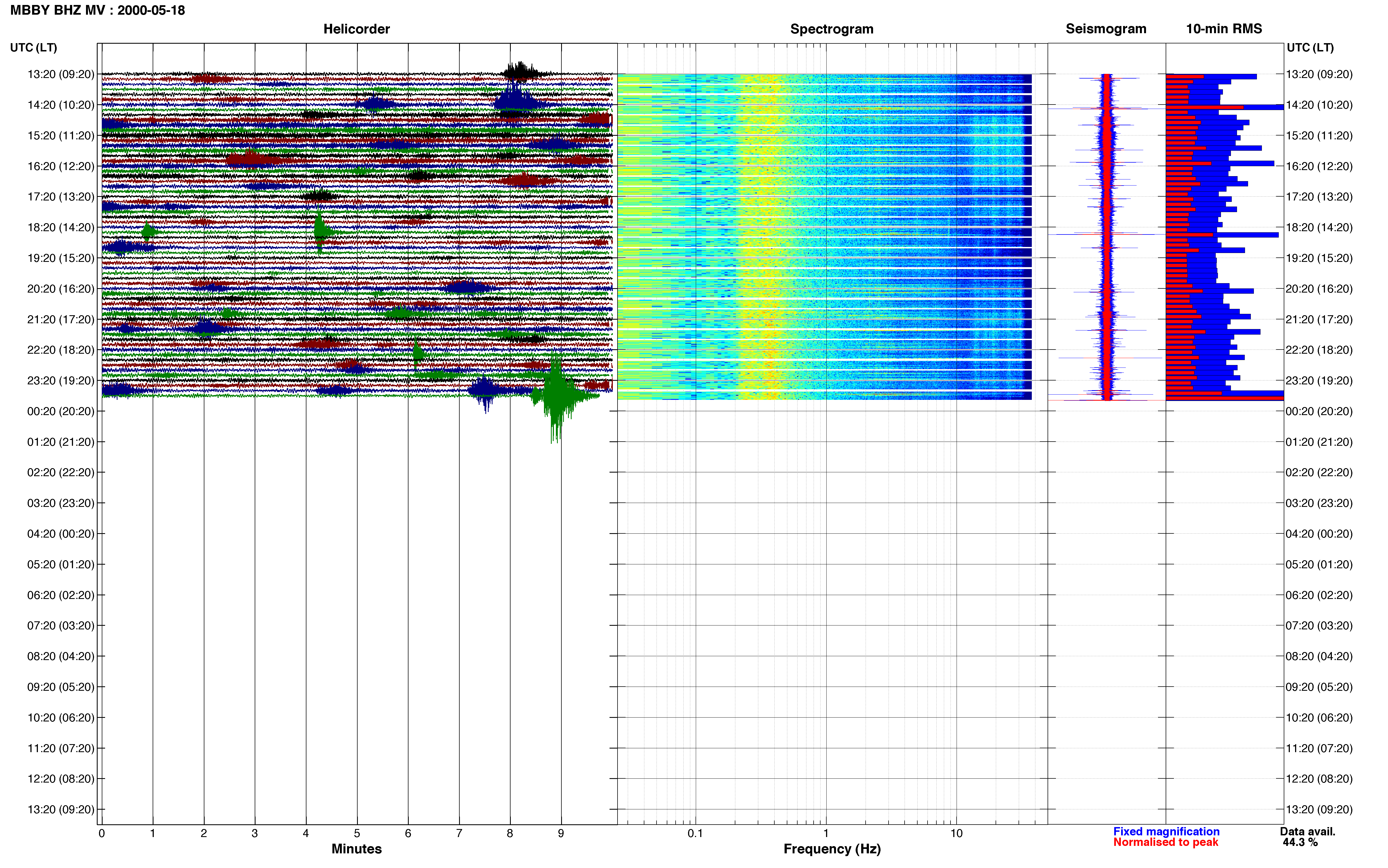This screenshot has height=868, width=1388.
Task: Click helicorder axis tick 01:20 (21:20)
Action: pyautogui.click(x=61, y=442)
